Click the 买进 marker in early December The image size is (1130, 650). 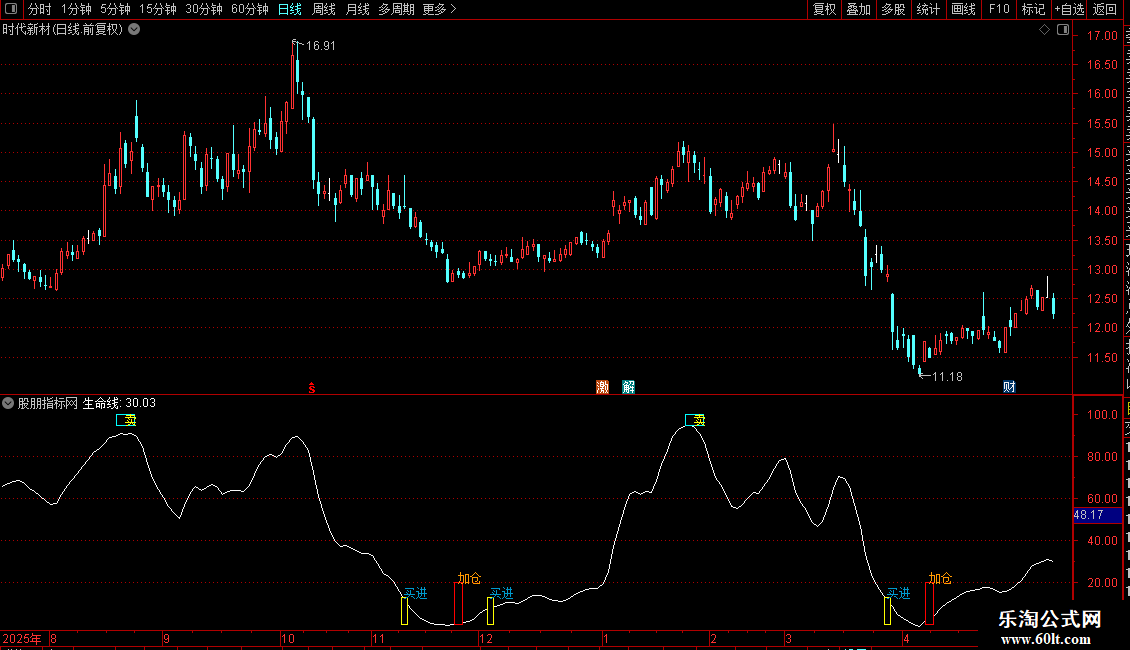[502, 593]
